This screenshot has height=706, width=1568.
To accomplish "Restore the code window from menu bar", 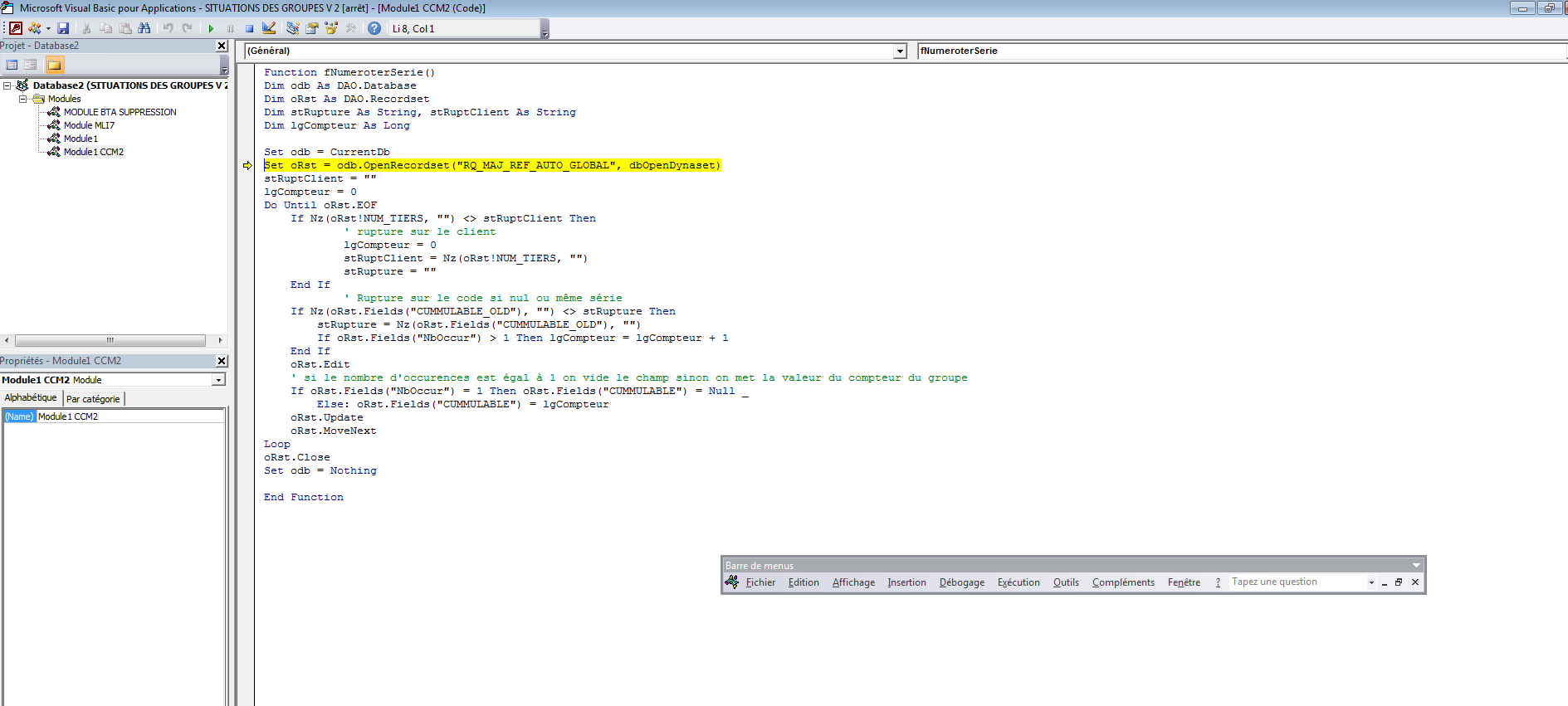I will click(x=1399, y=582).
